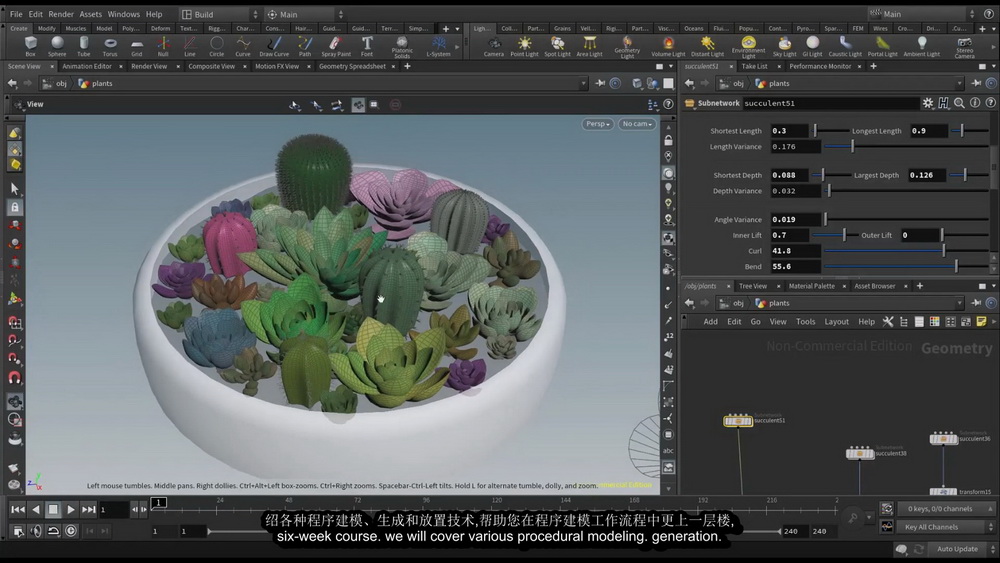Open parameter pane gear settings
This screenshot has width=1000, height=563.
tap(927, 103)
